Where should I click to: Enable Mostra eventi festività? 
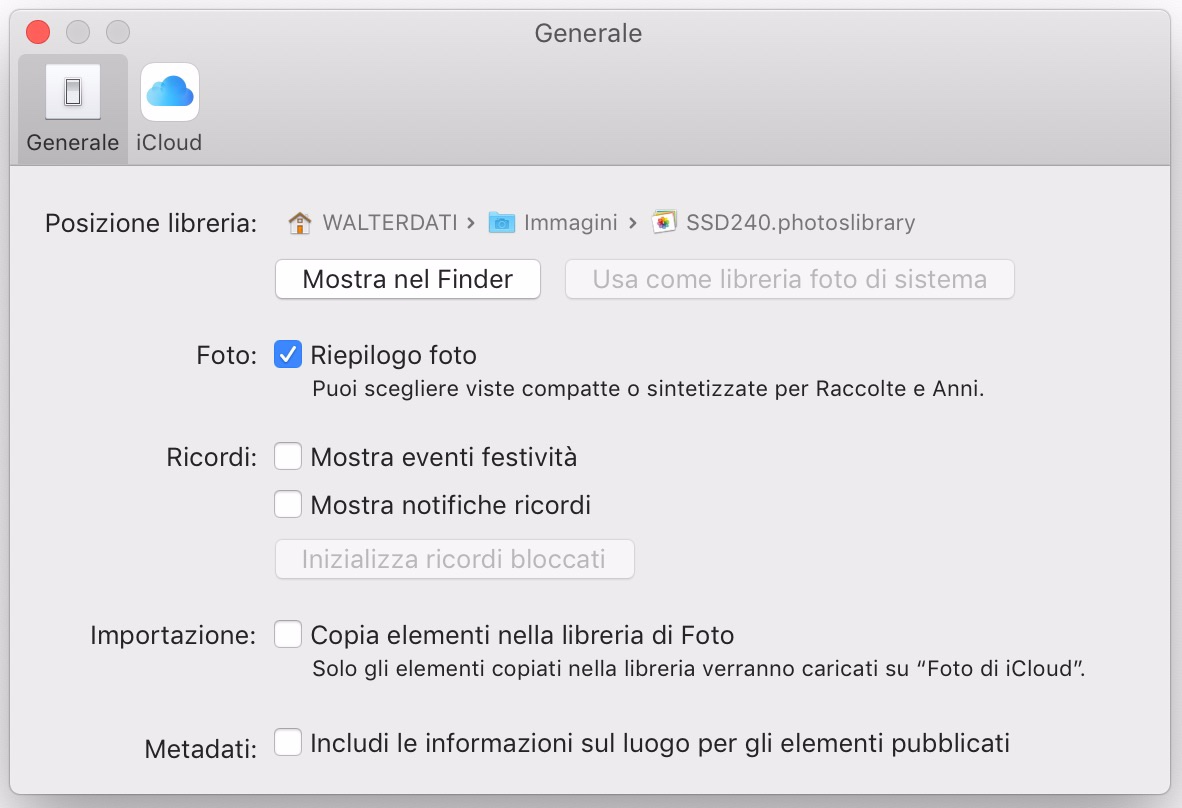point(288,458)
